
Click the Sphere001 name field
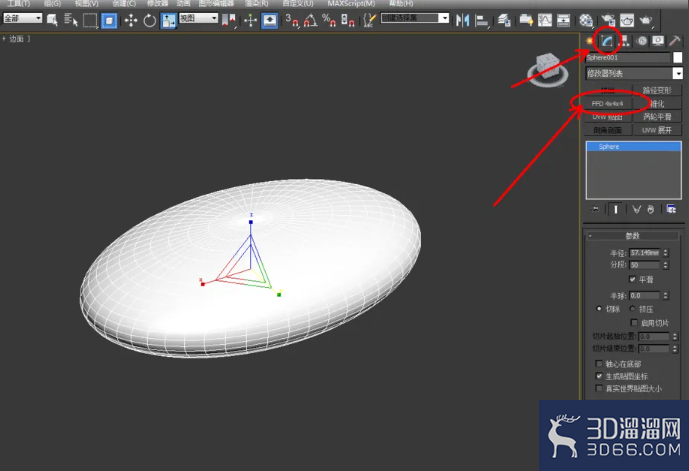click(x=627, y=58)
